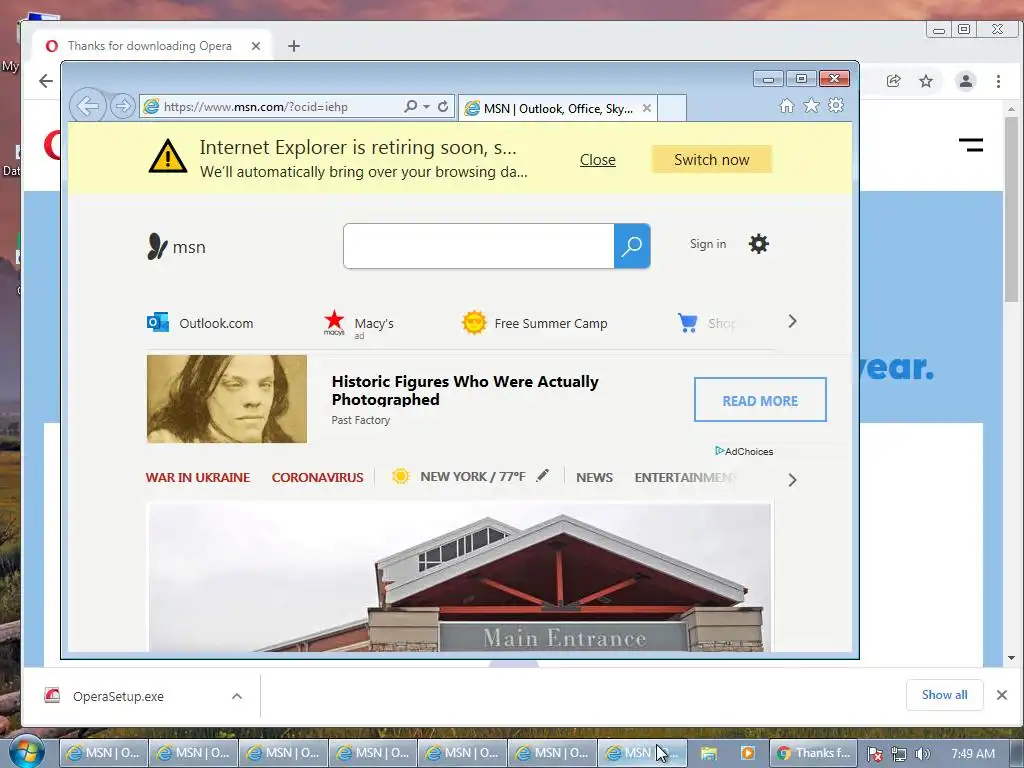Click the Switch now button
1024x768 pixels.
[712, 159]
